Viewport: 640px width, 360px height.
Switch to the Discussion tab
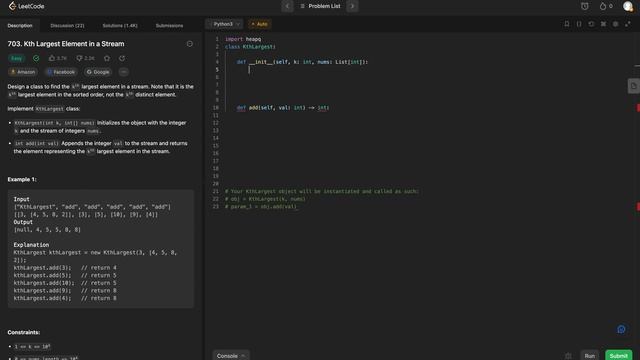coord(67,25)
